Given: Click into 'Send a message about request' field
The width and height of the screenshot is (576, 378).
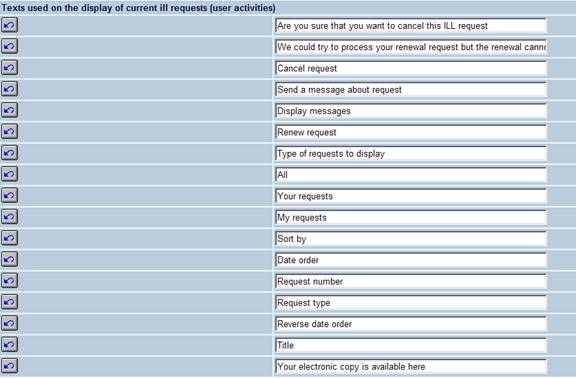Looking at the screenshot, I should [x=411, y=90].
